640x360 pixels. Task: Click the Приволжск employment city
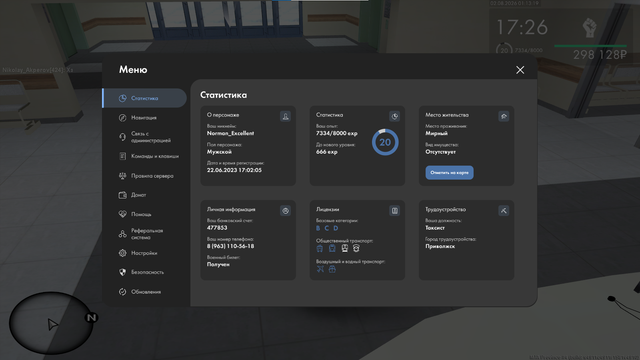(x=440, y=246)
